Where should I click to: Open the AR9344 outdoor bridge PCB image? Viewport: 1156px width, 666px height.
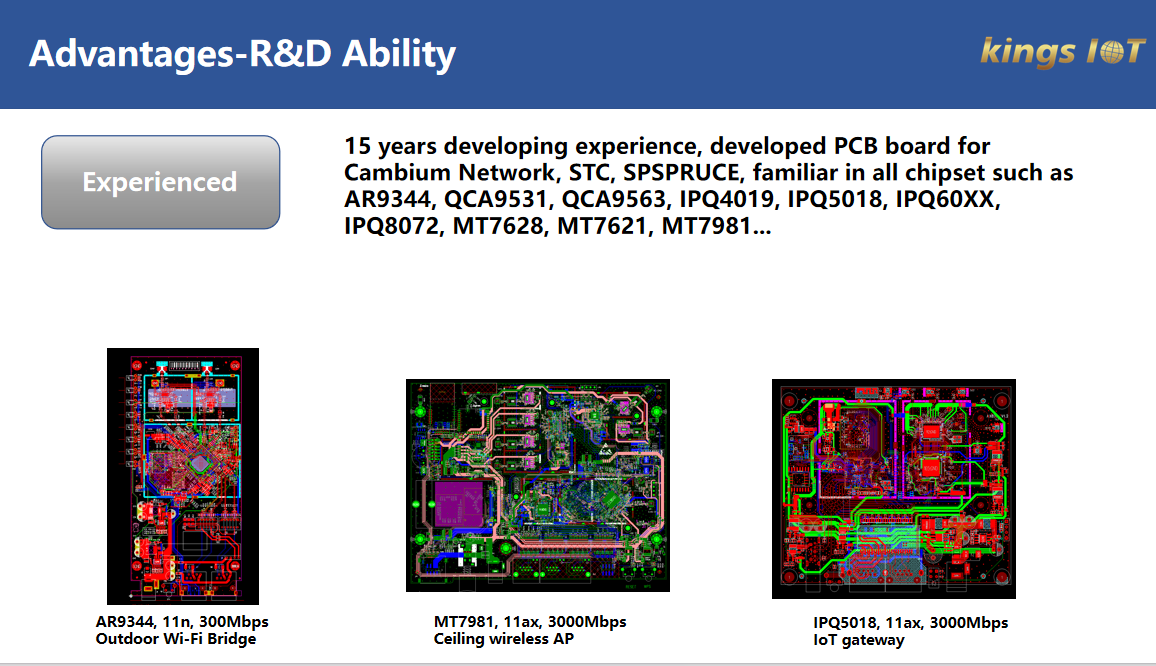tap(183, 476)
